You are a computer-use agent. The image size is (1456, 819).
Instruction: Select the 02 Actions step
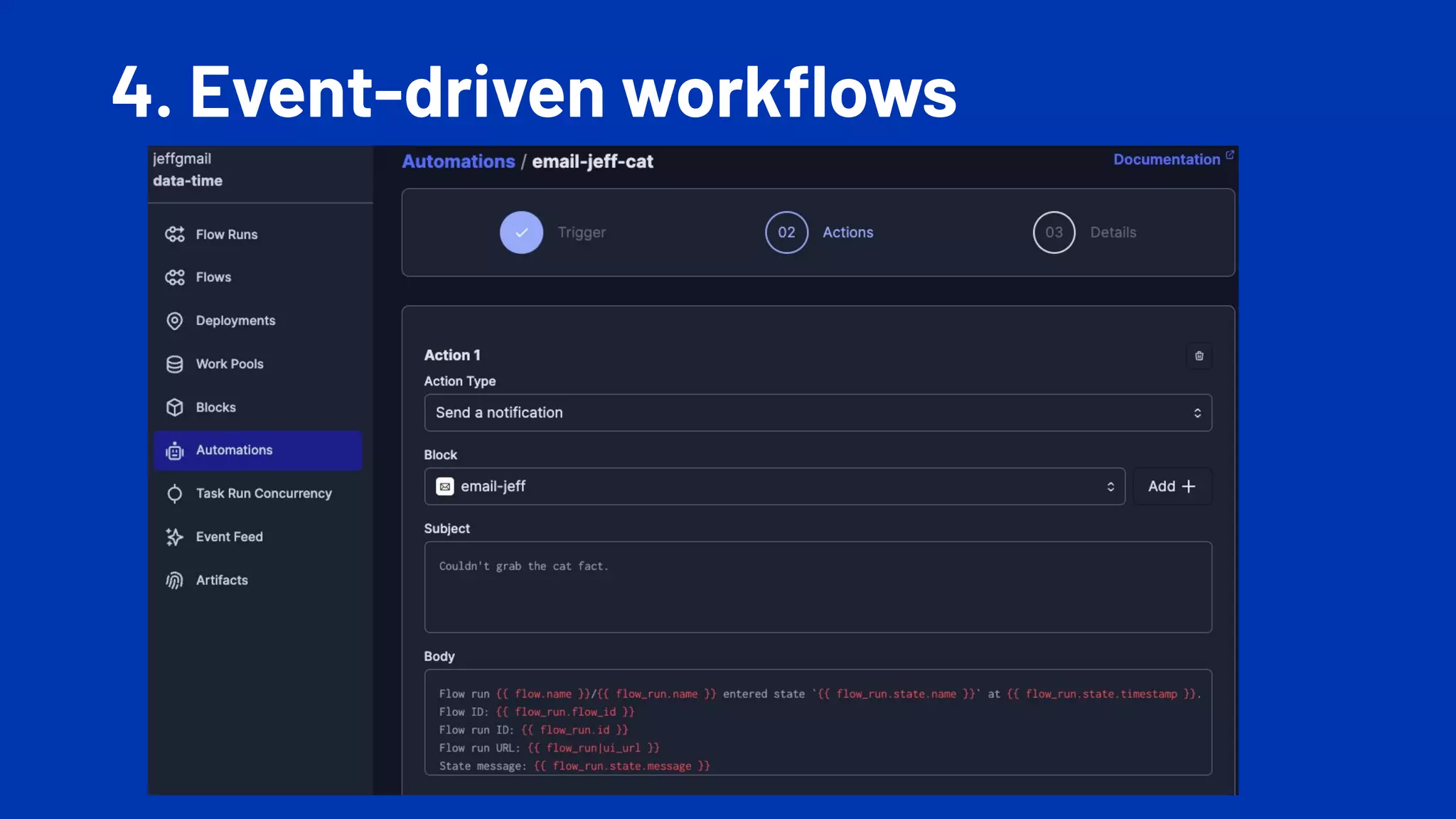coord(786,232)
